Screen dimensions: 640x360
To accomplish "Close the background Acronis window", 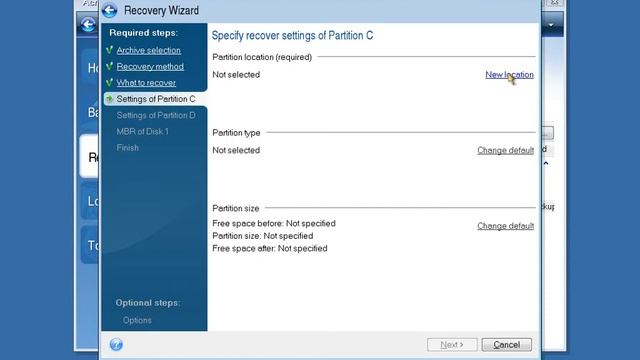I will click(x=554, y=2).
